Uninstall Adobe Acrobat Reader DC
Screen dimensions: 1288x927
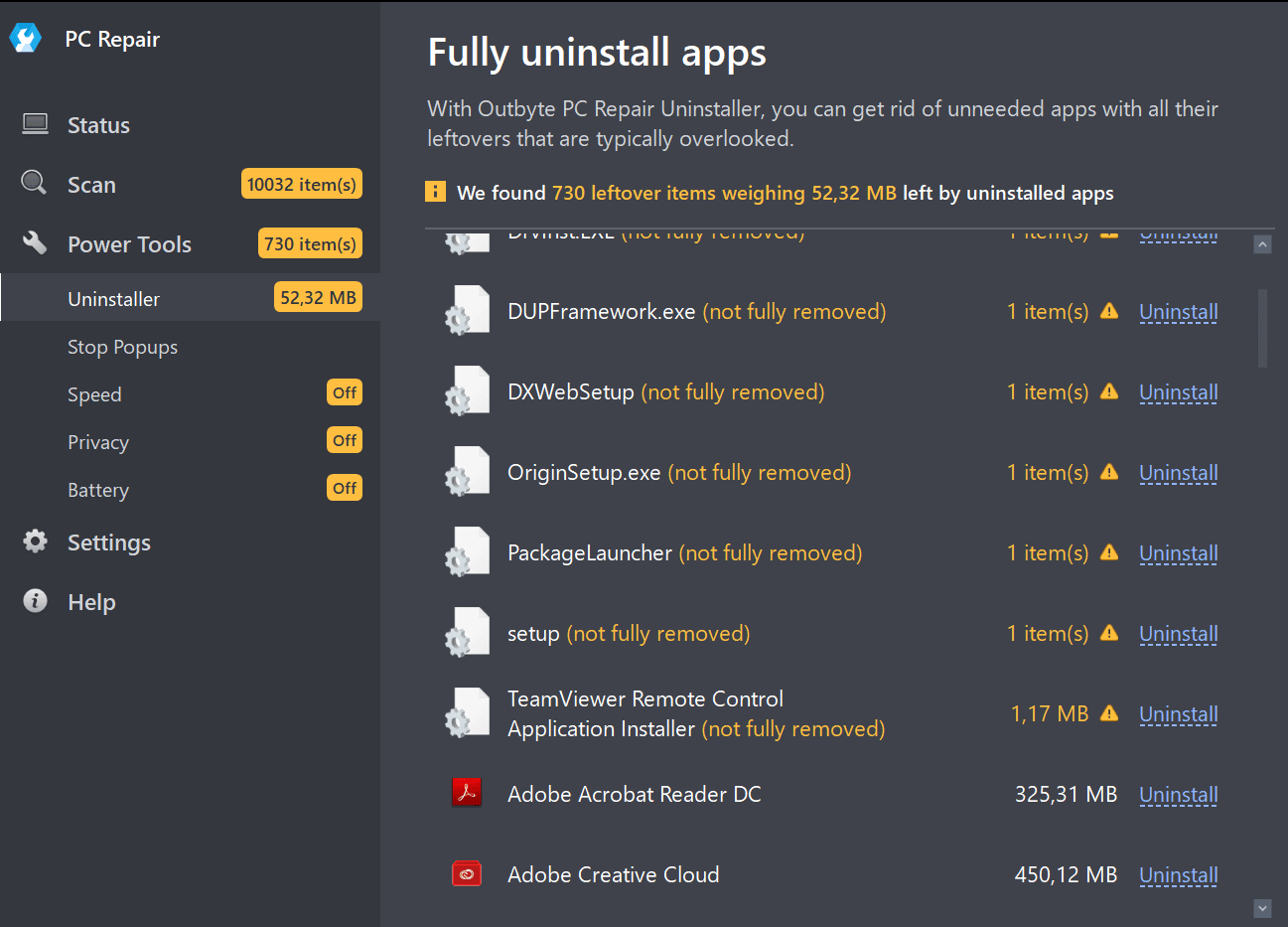click(1178, 795)
